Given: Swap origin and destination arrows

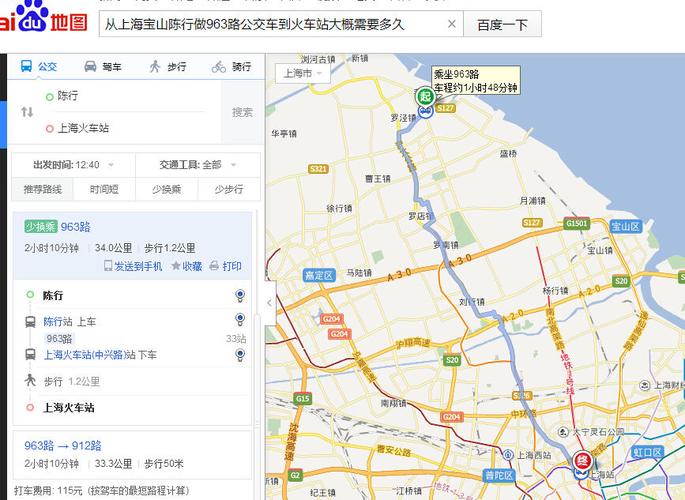Looking at the screenshot, I should point(27,112).
